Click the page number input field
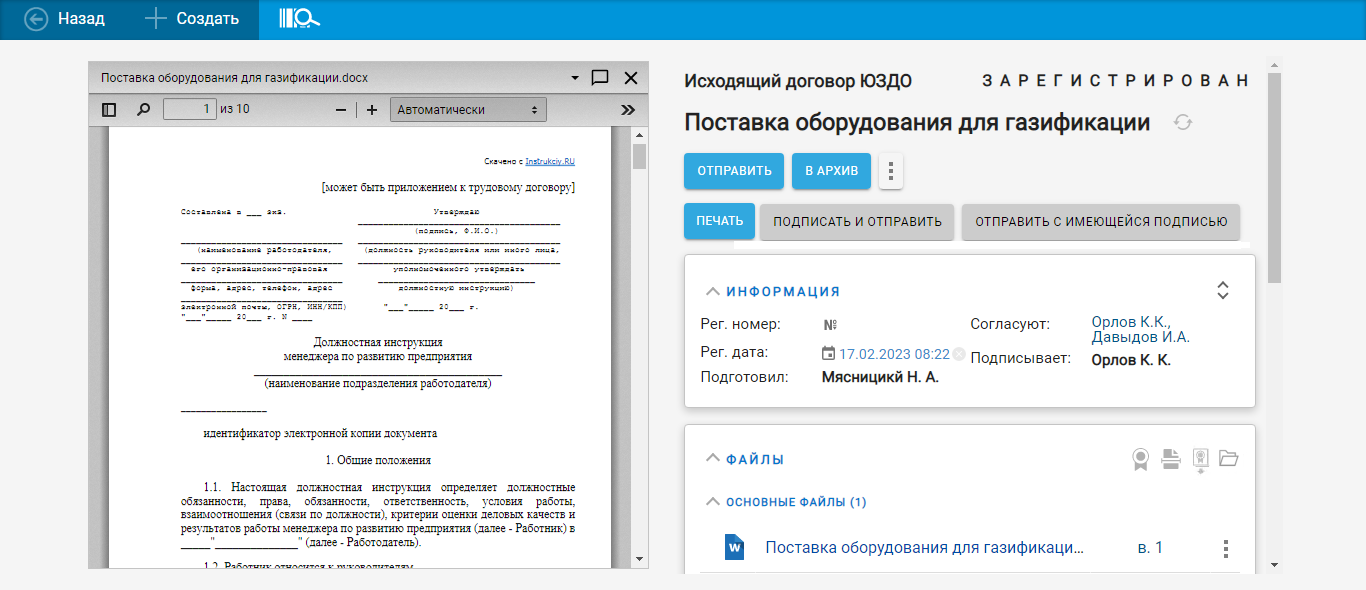Viewport: 1366px width, 590px height. 190,109
